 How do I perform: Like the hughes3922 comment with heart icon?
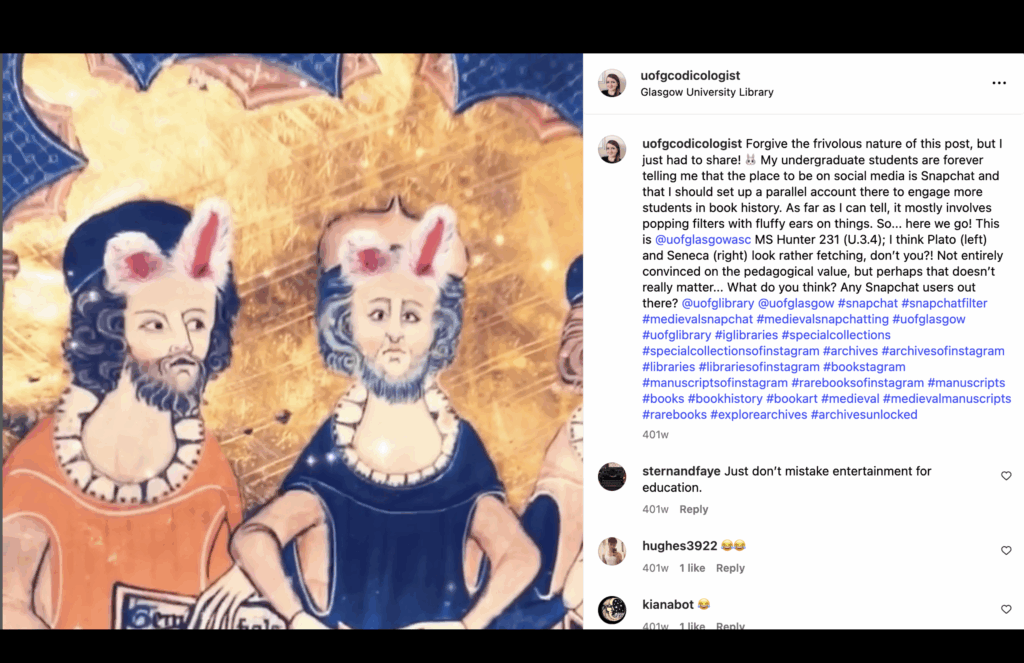(x=1006, y=550)
